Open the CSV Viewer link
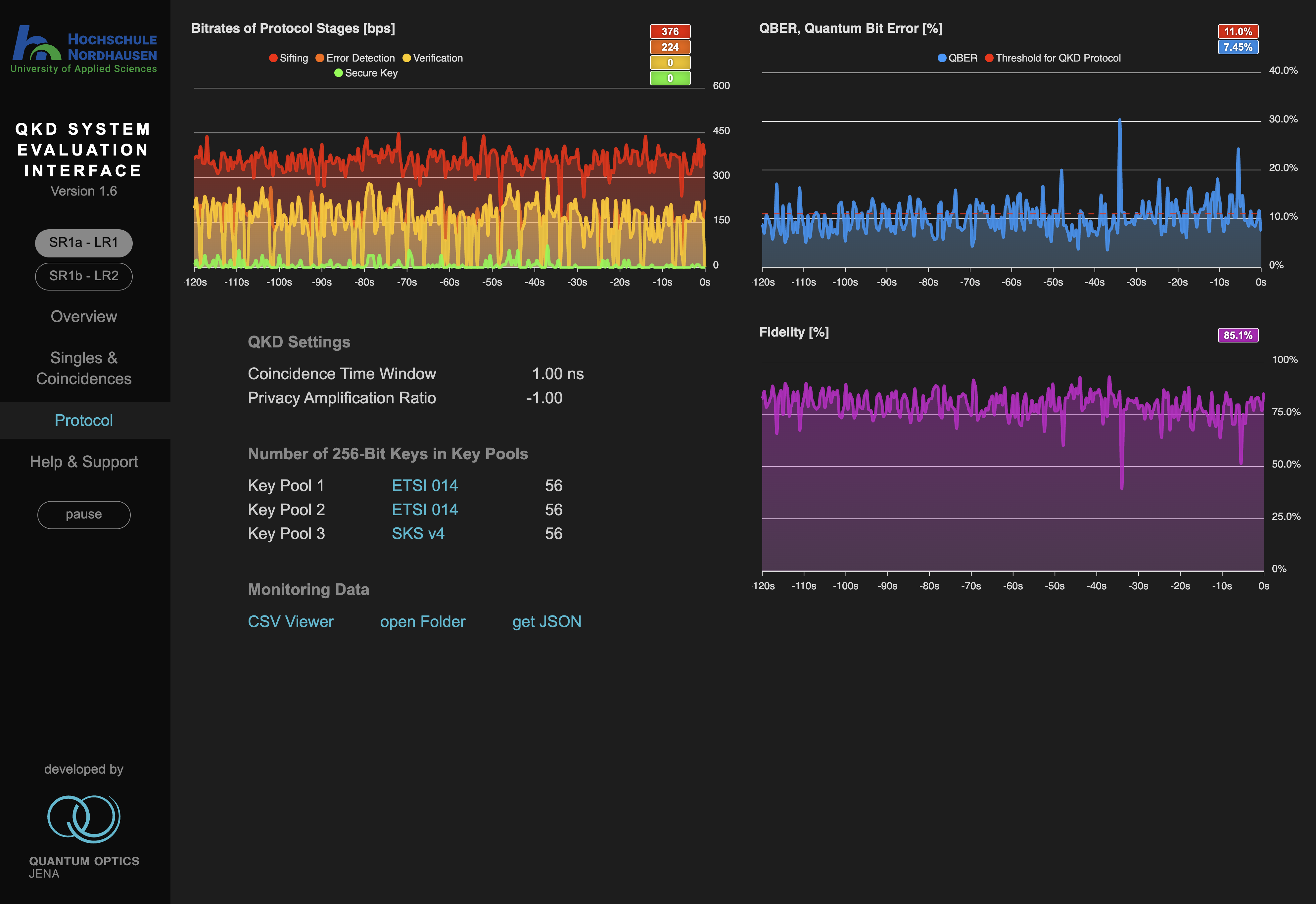The image size is (1316, 904). tap(290, 621)
